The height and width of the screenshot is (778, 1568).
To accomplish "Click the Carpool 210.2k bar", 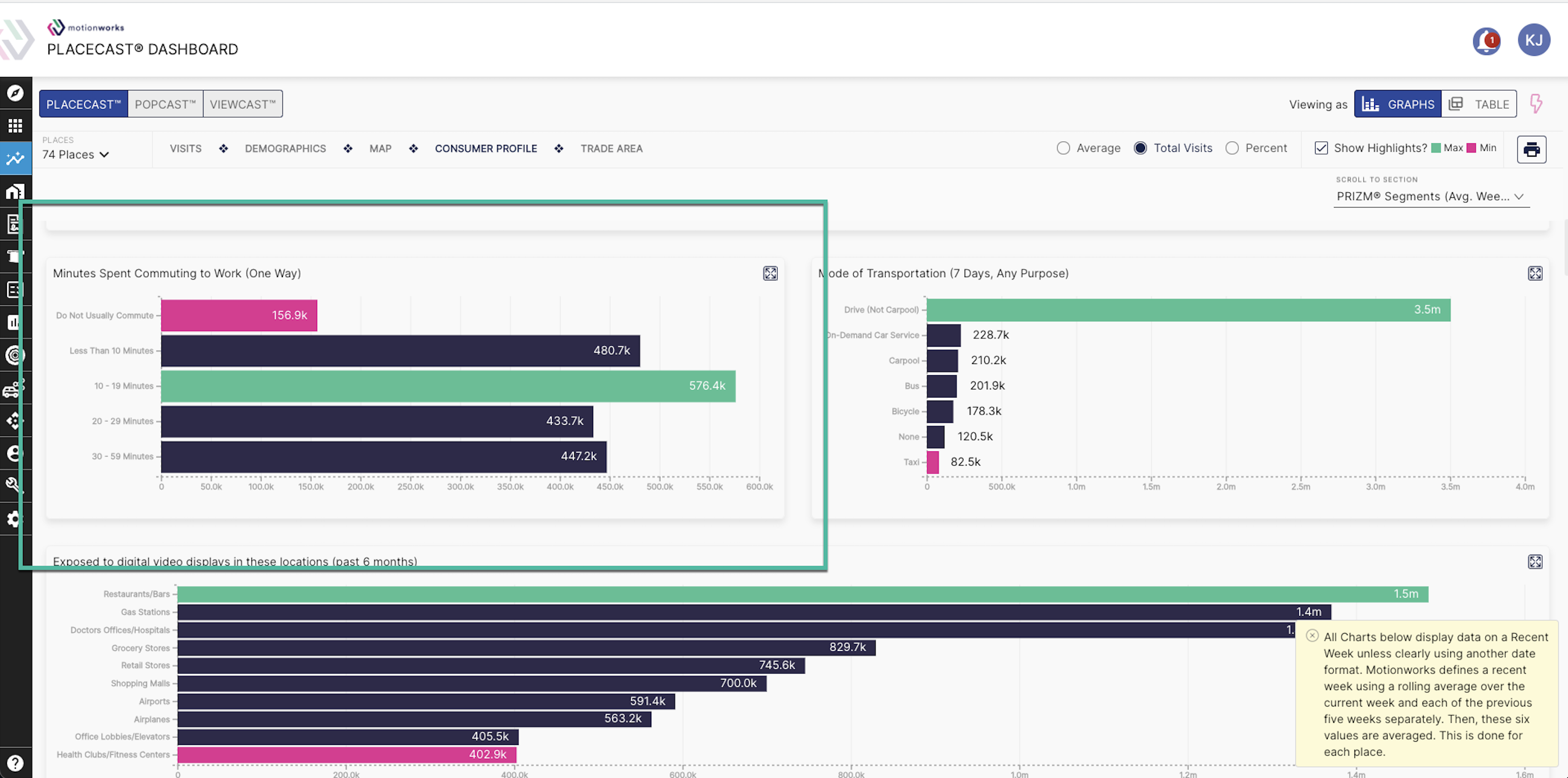I will point(942,361).
